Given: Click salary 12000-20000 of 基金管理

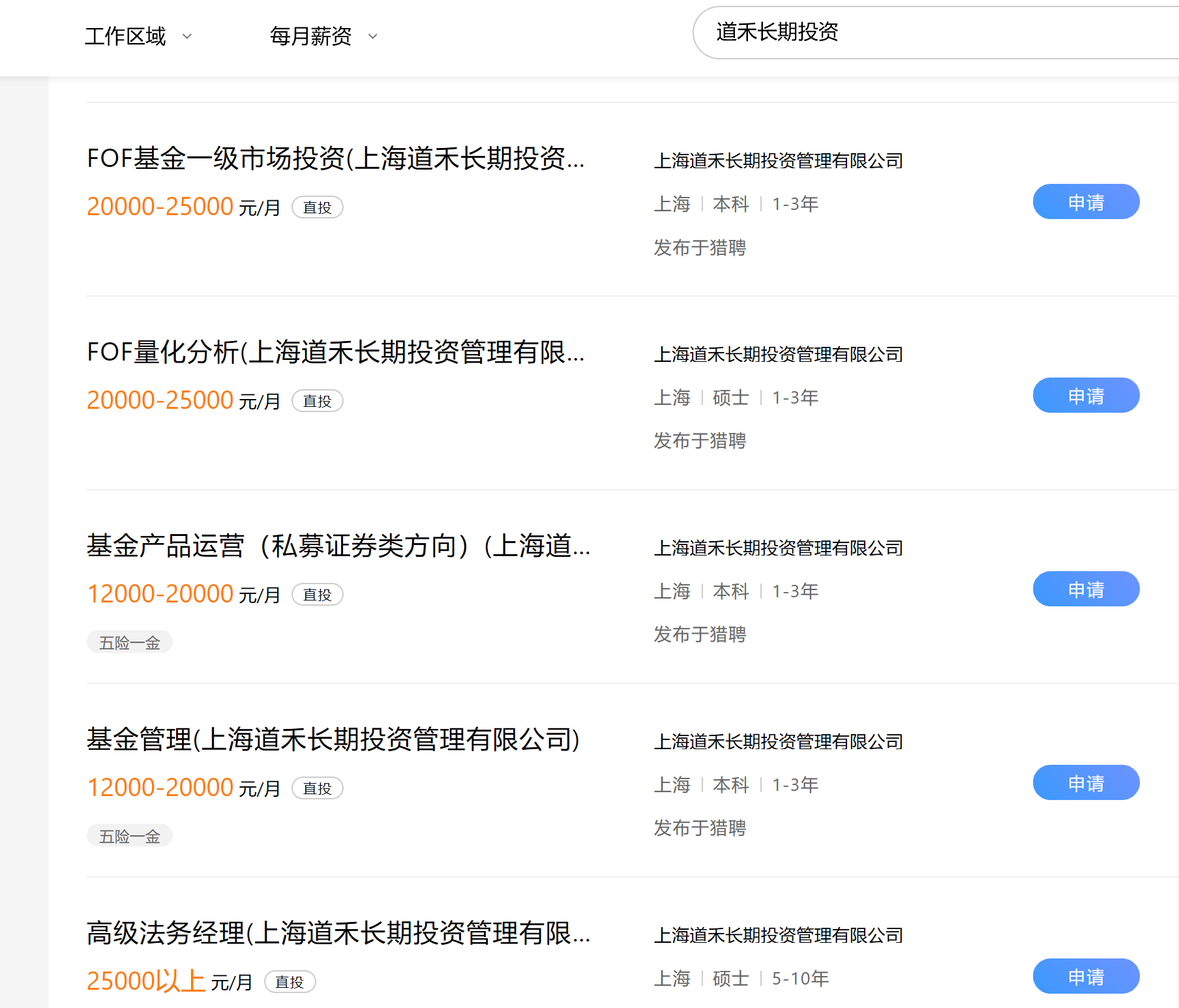Looking at the screenshot, I should coord(160,788).
